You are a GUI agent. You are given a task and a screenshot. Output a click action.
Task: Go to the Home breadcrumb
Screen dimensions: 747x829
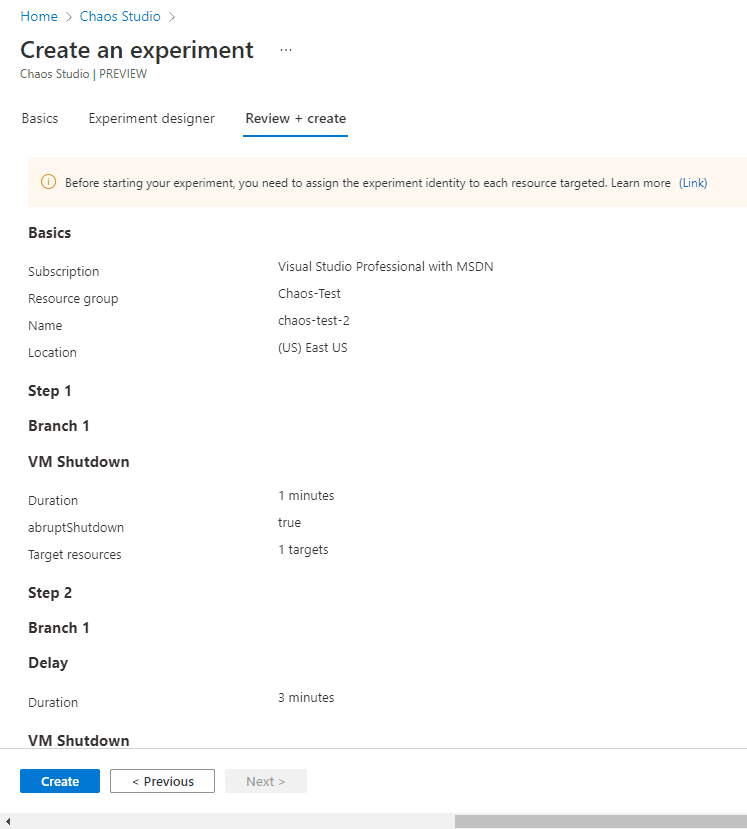39,16
